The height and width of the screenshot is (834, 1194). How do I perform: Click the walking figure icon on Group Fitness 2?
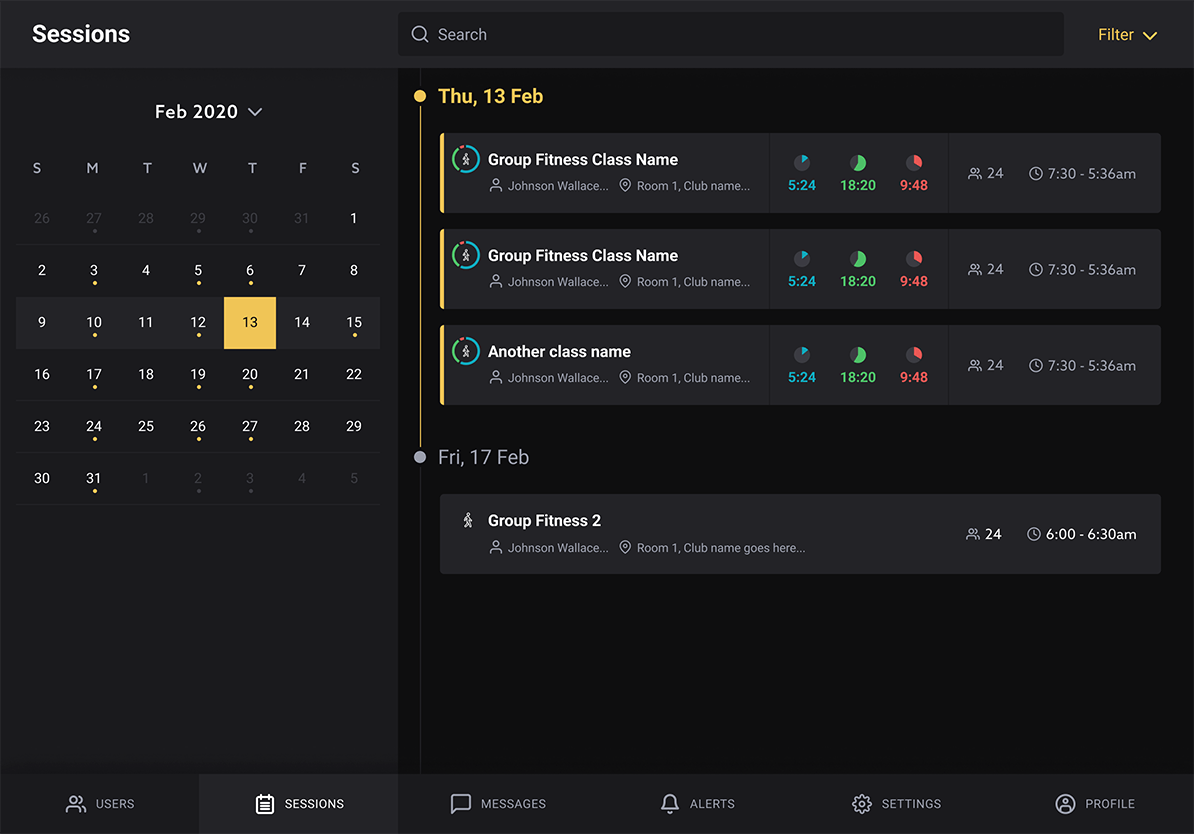(467, 520)
